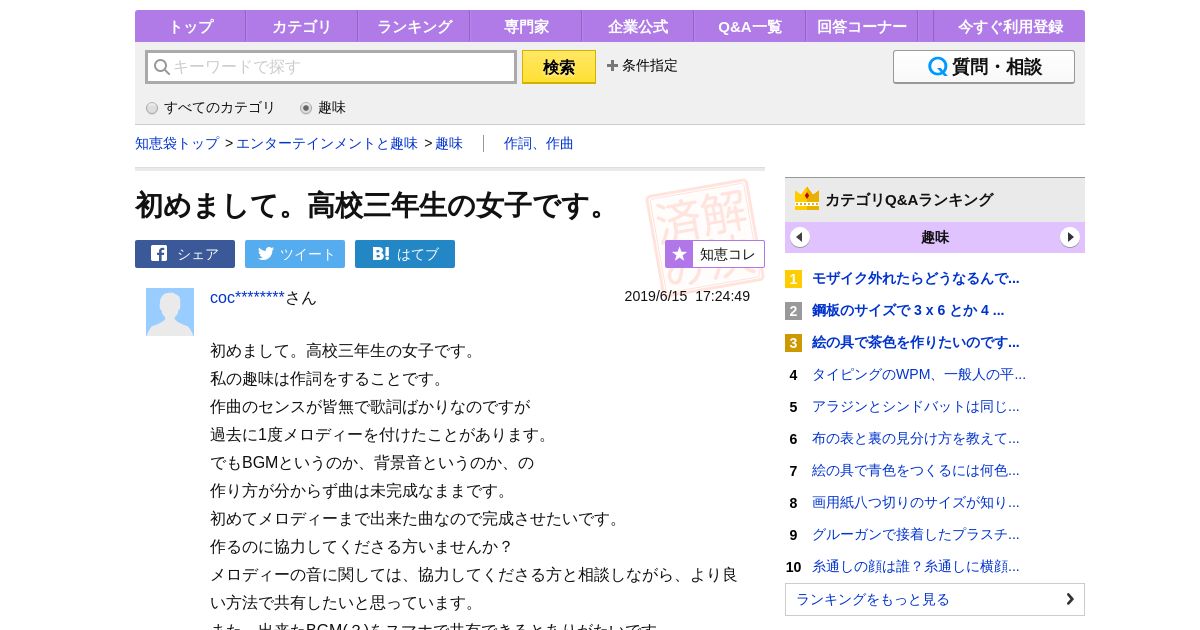Click the rank 3 badge in ranking
The width and height of the screenshot is (1200, 630).
click(793, 343)
